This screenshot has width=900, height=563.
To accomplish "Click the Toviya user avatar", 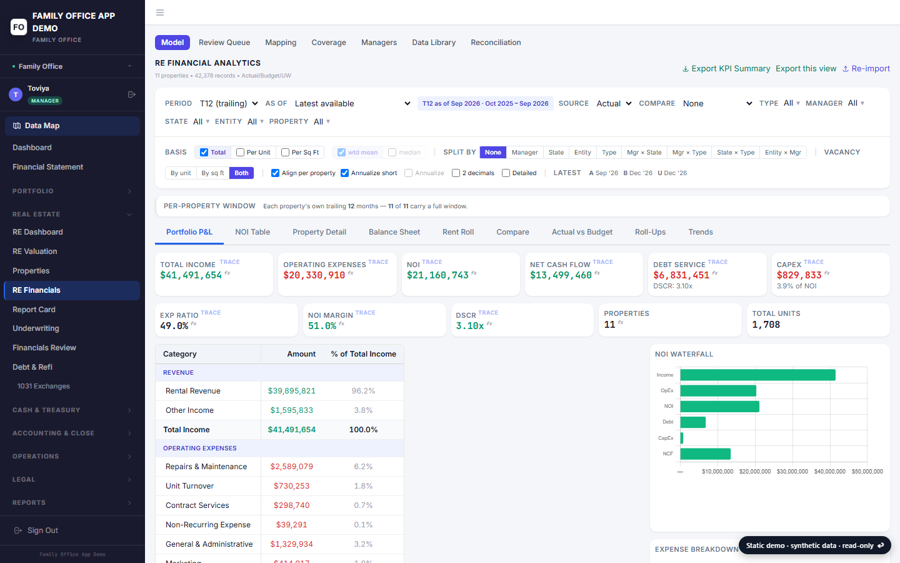I will (15, 94).
